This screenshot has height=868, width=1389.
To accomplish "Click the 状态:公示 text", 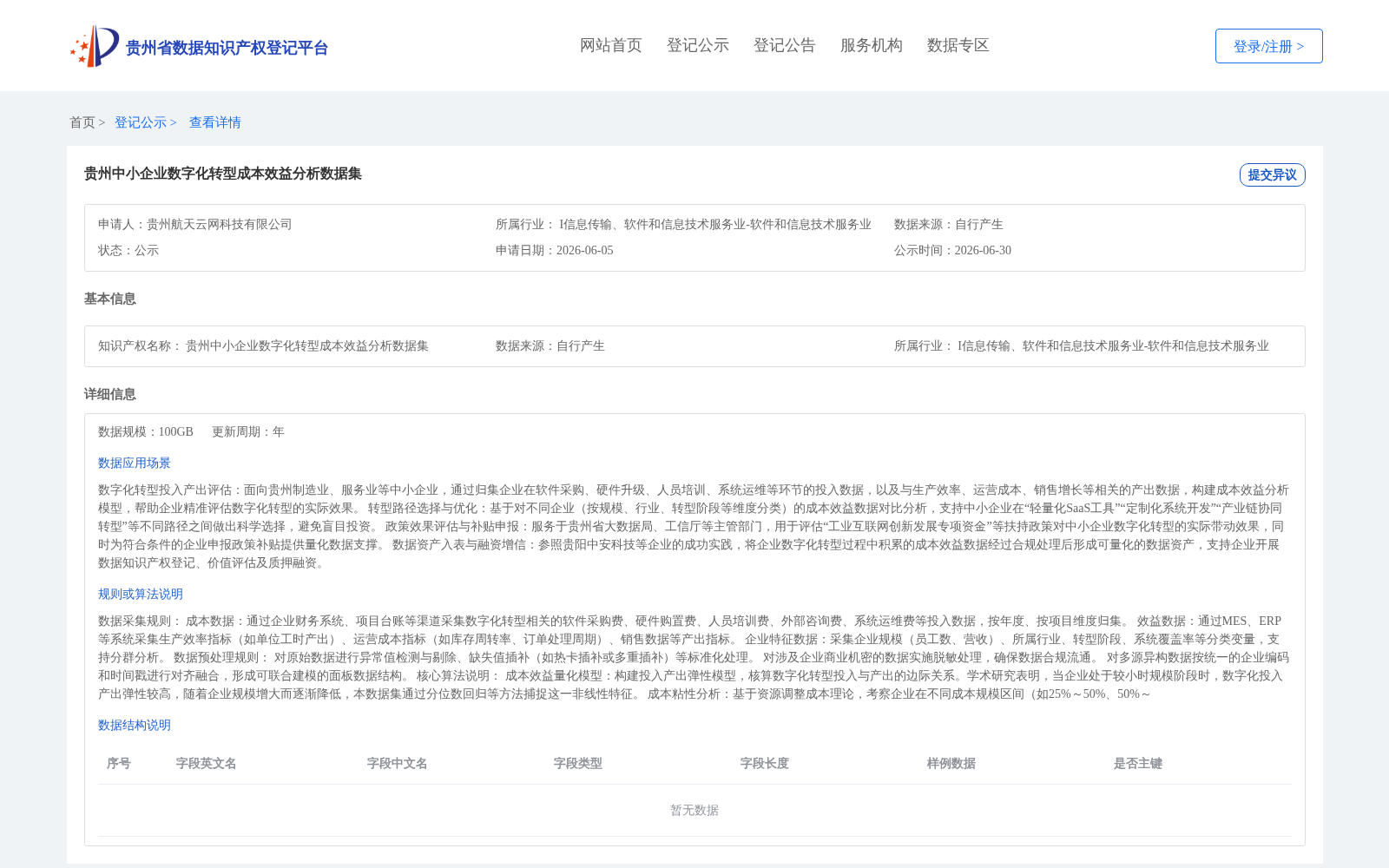I will (128, 250).
